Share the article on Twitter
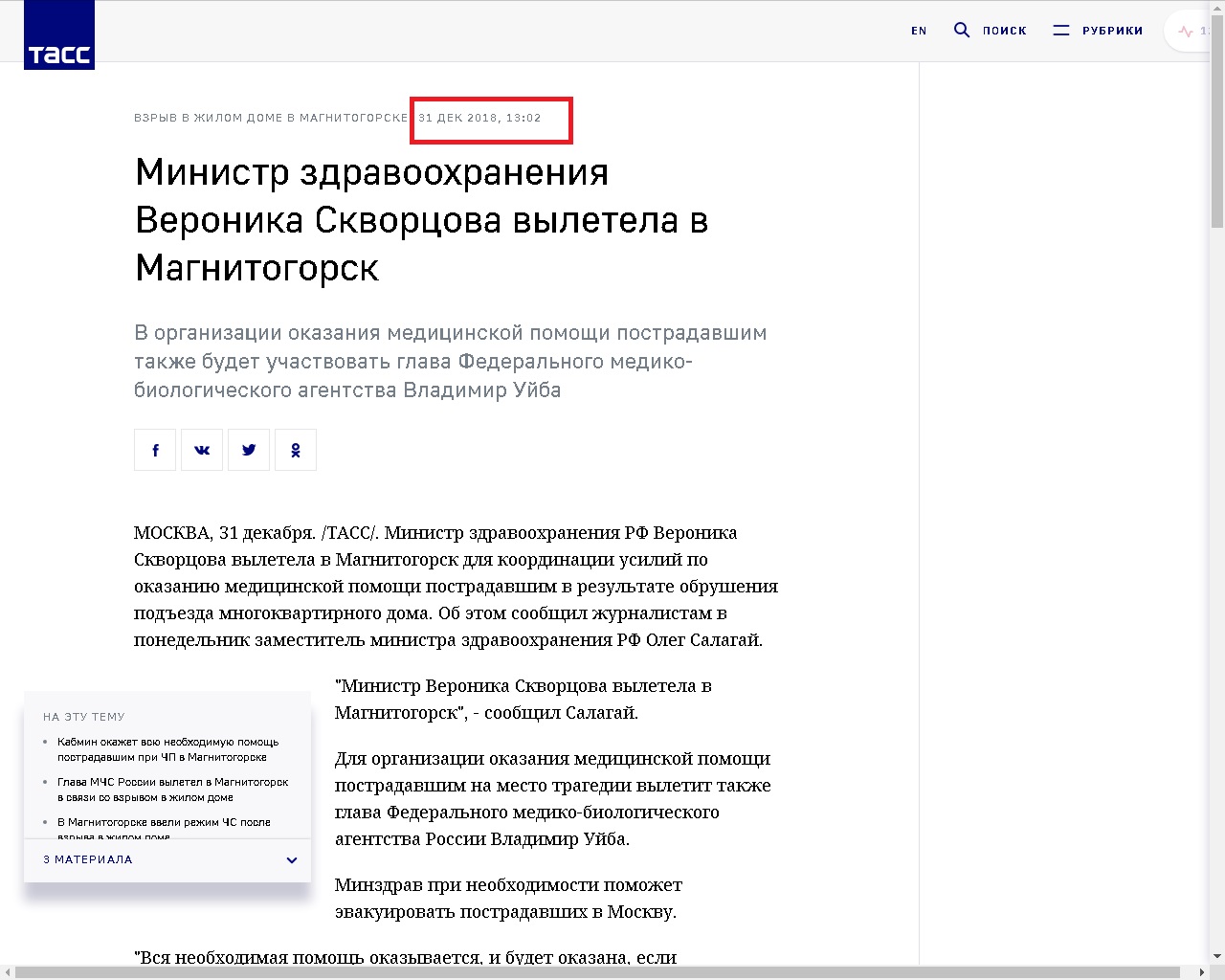This screenshot has width=1225, height=980. pyautogui.click(x=248, y=450)
